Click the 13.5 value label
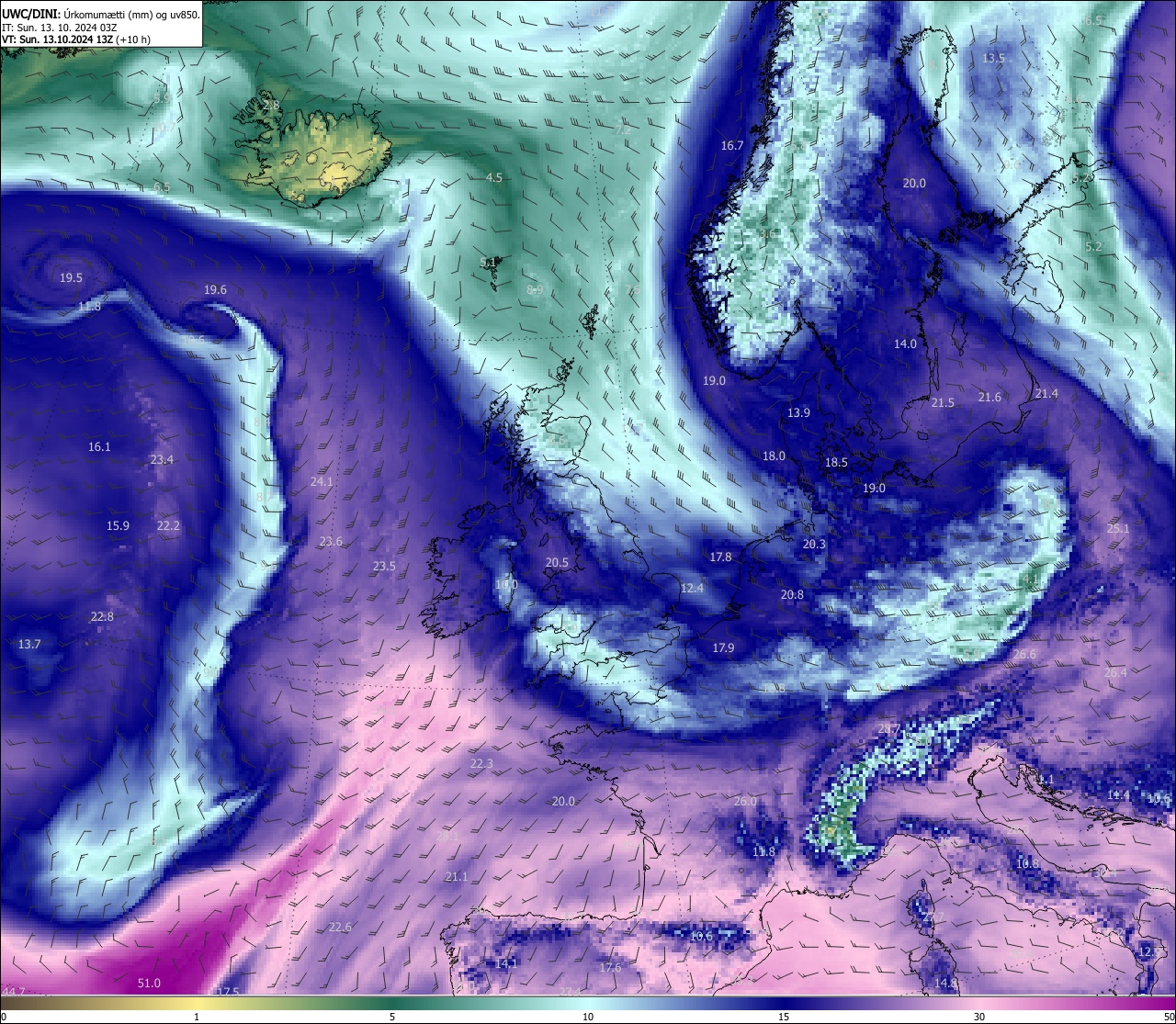 [994, 58]
